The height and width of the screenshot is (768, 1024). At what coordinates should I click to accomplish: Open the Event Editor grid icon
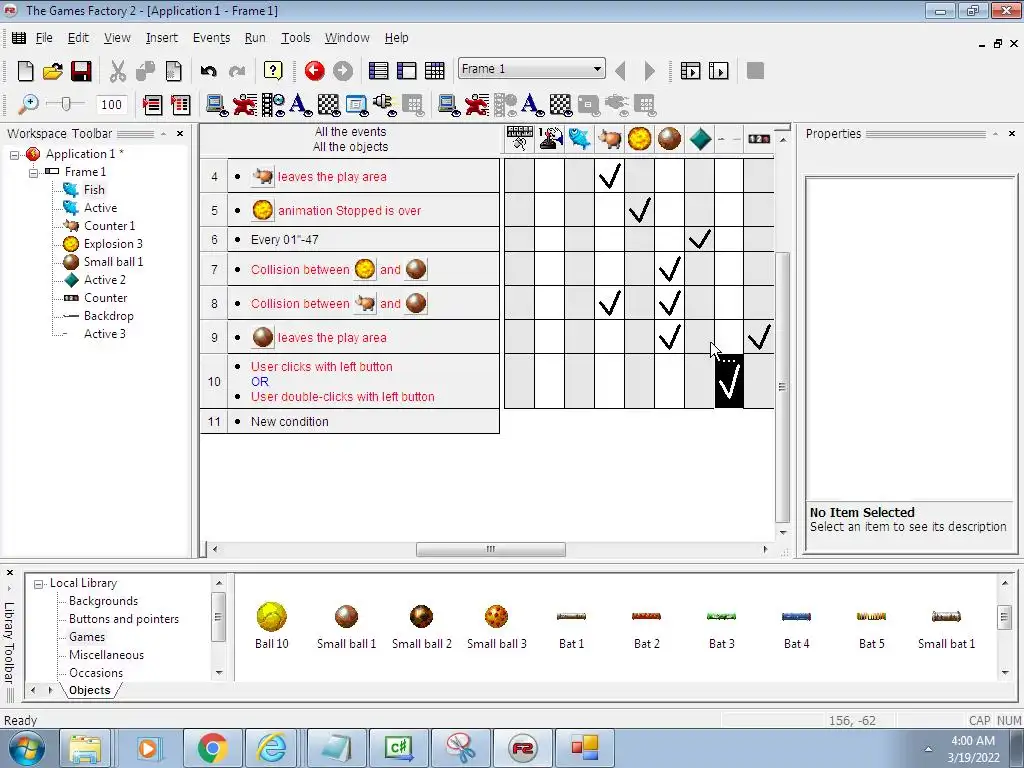[x=434, y=71]
